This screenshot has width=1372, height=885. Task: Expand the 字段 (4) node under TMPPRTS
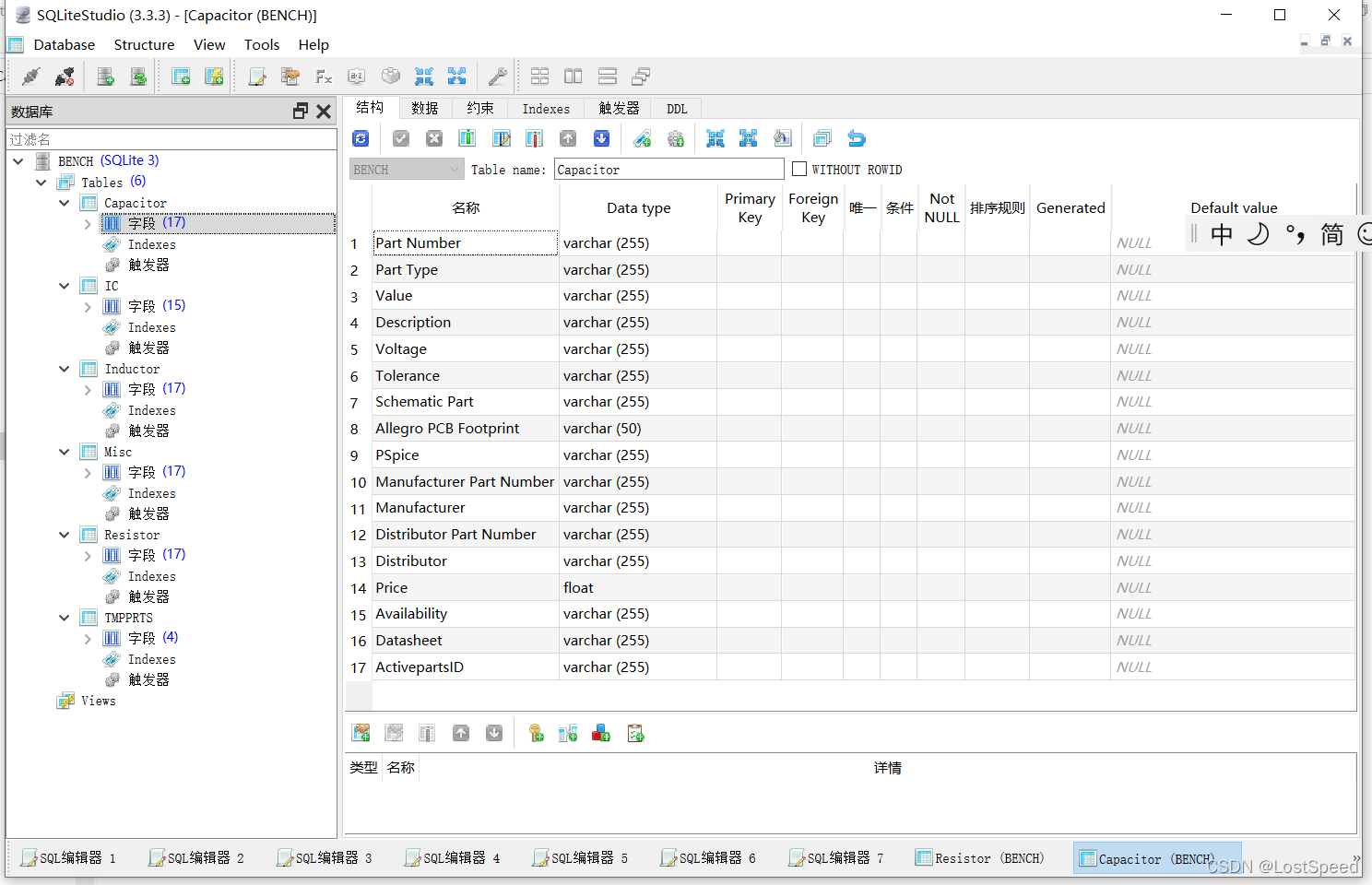88,639
